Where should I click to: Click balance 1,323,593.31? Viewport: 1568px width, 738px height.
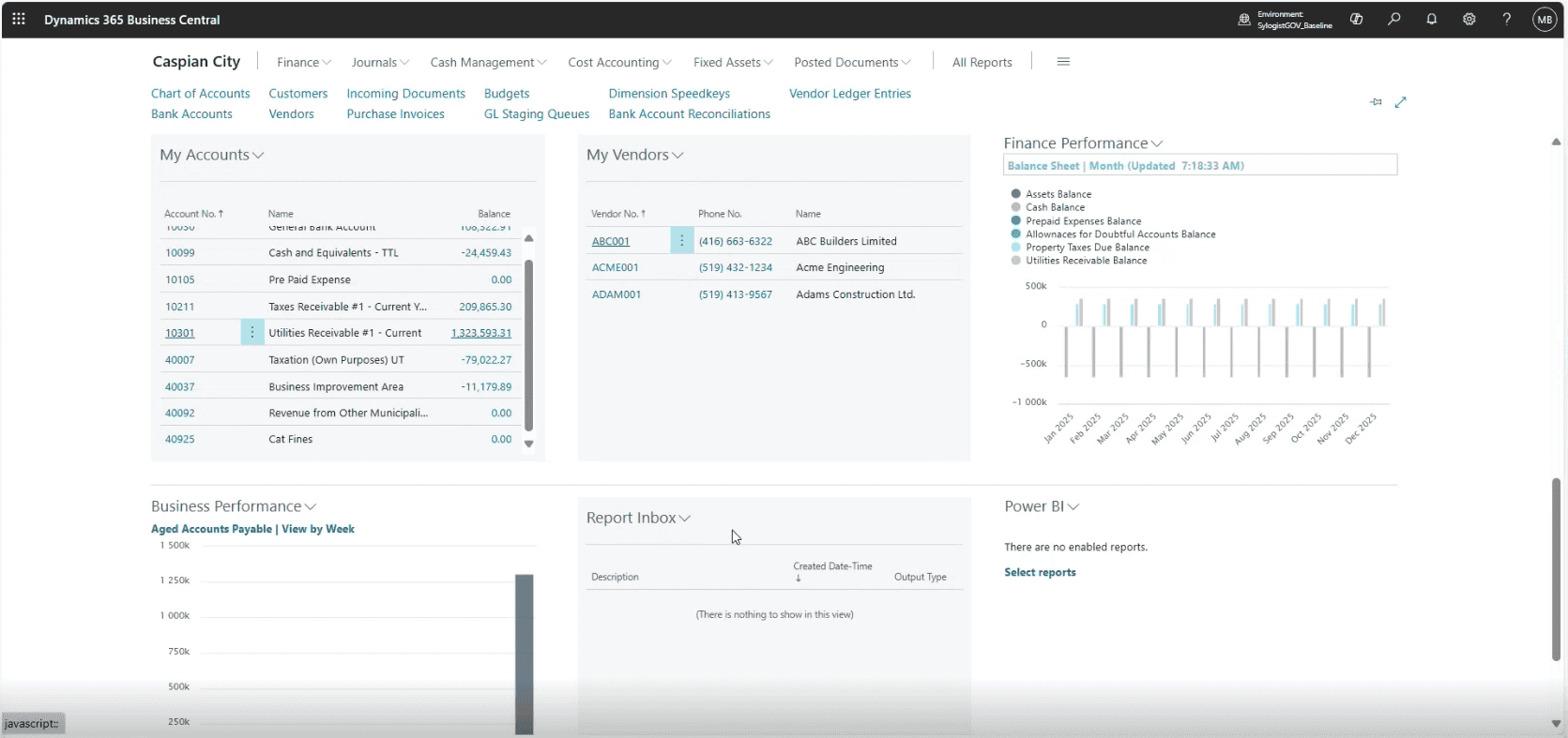[x=480, y=333]
